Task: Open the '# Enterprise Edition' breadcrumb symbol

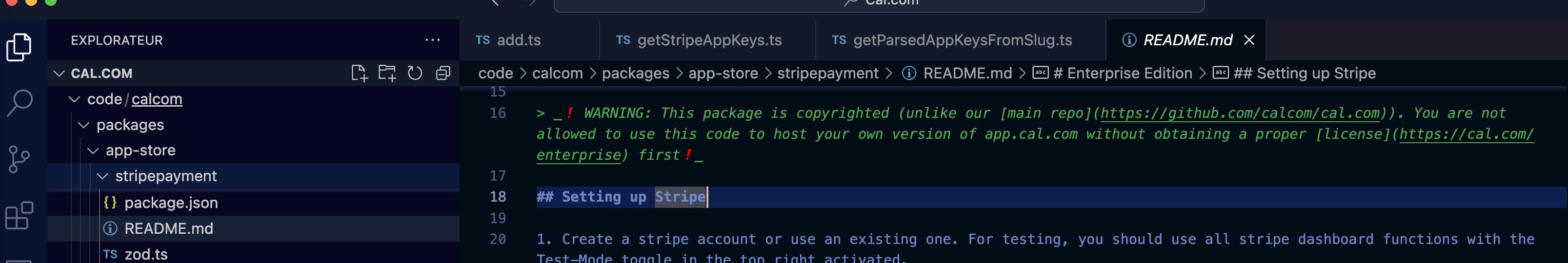Action: (1113, 74)
